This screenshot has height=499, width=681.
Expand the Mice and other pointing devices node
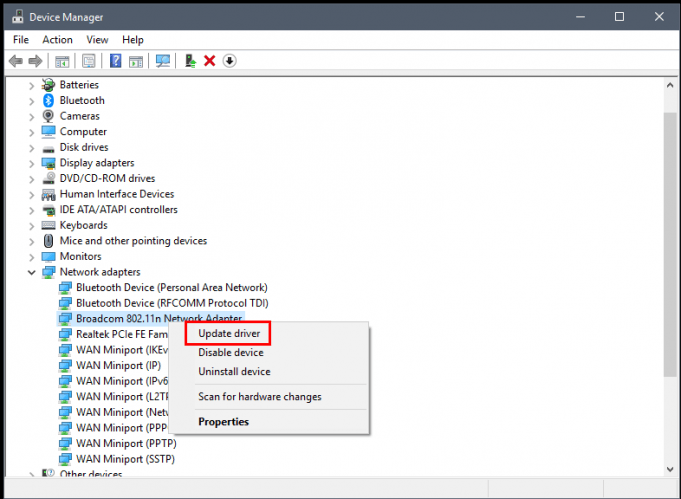31,242
